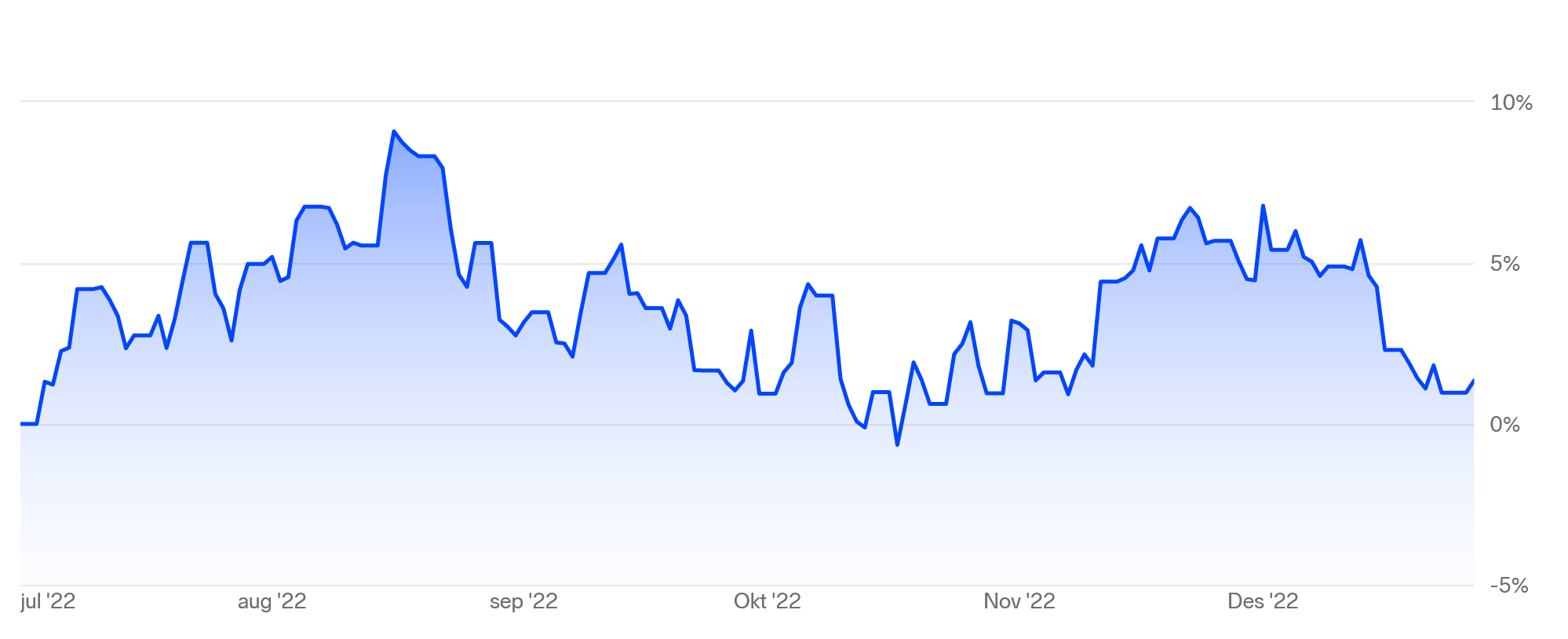1568x639 pixels.
Task: Select the mid-September peak near 5%
Action: pyautogui.click(x=621, y=245)
